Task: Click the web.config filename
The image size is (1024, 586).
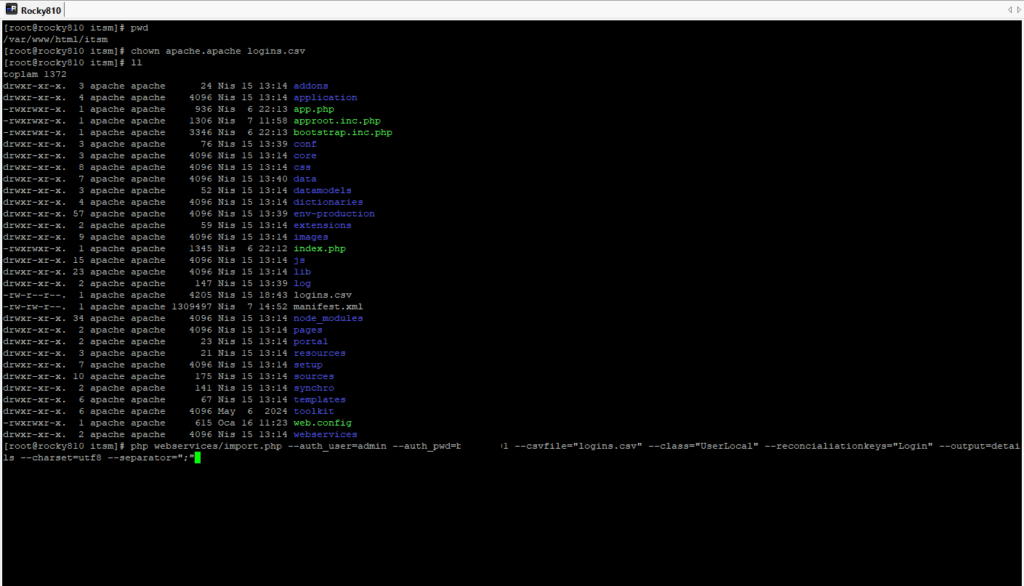Action: 322,423
